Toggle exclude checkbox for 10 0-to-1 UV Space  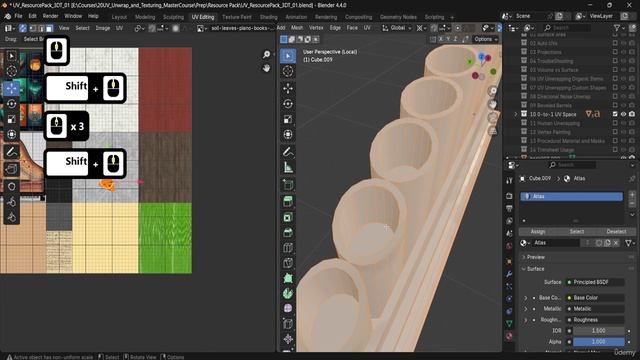(x=615, y=114)
